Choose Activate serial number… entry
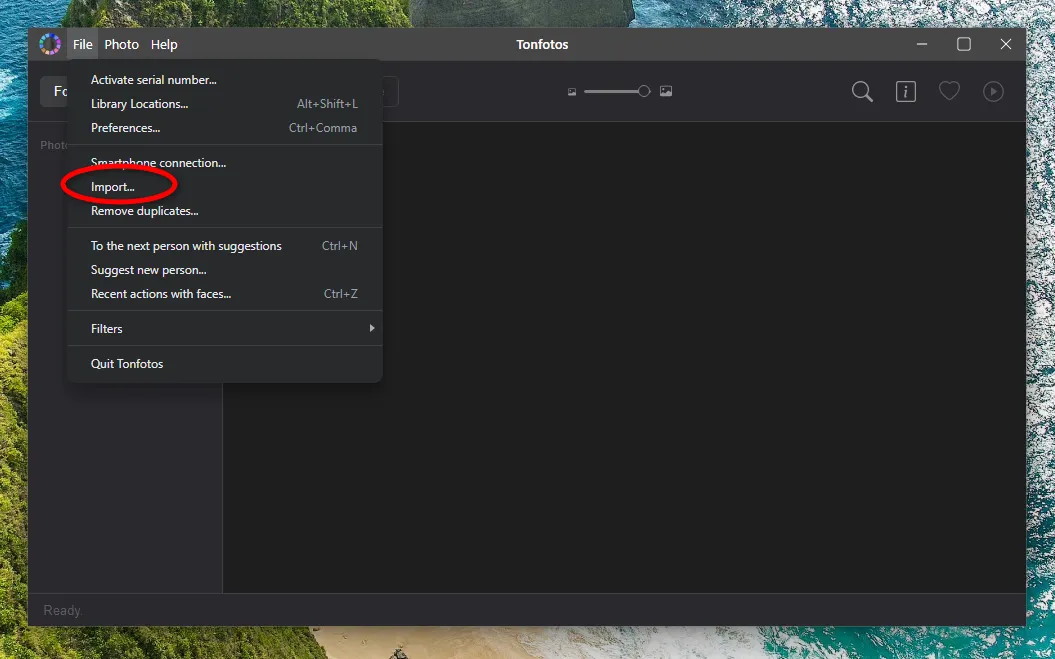 (x=225, y=79)
